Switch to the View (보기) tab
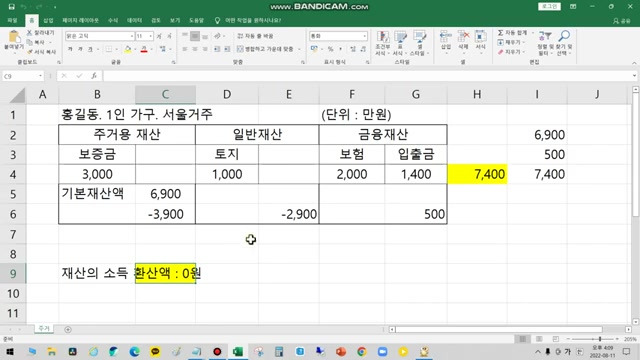640x360 pixels. pos(175,20)
